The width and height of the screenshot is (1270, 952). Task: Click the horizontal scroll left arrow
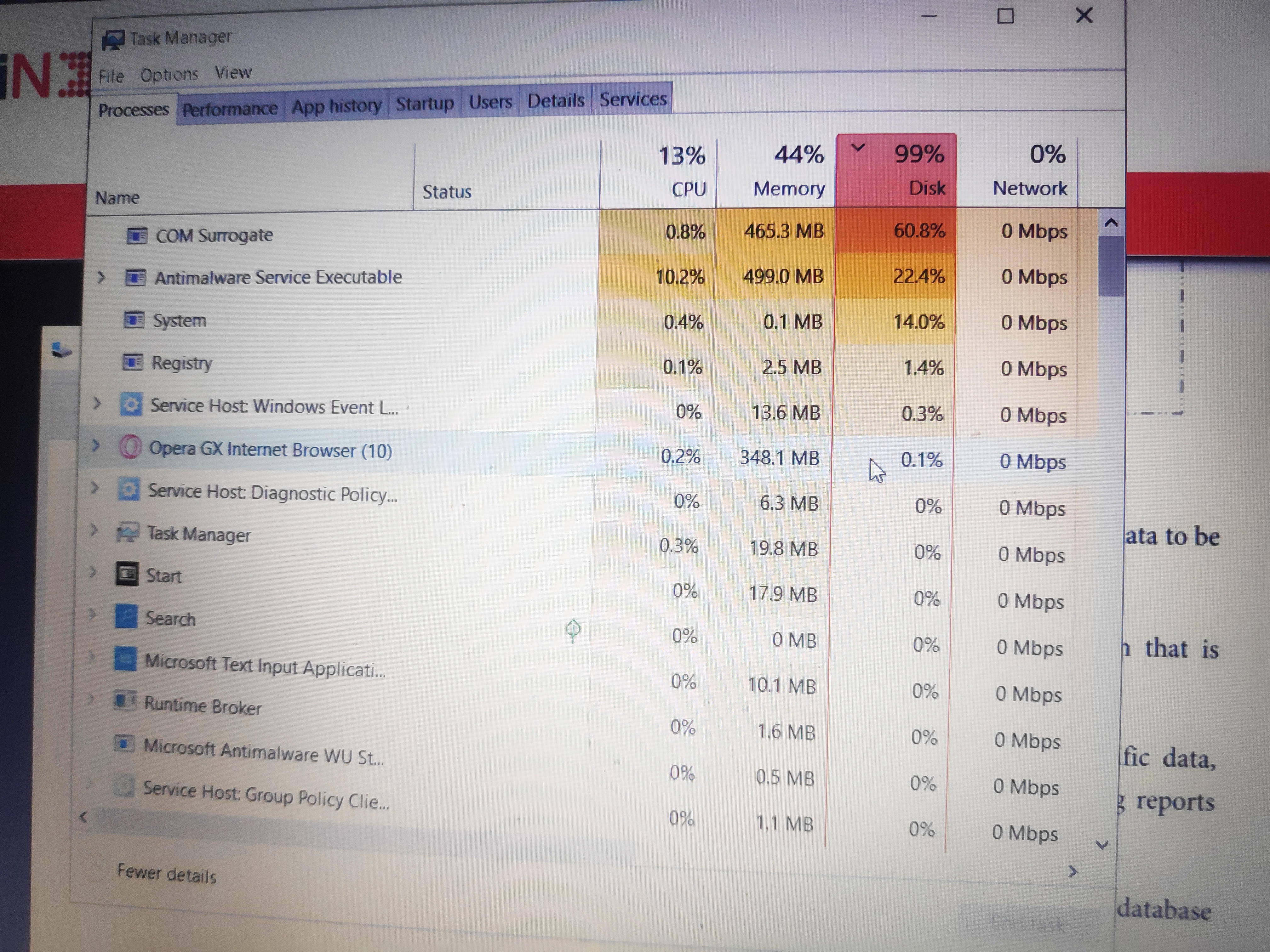83,817
